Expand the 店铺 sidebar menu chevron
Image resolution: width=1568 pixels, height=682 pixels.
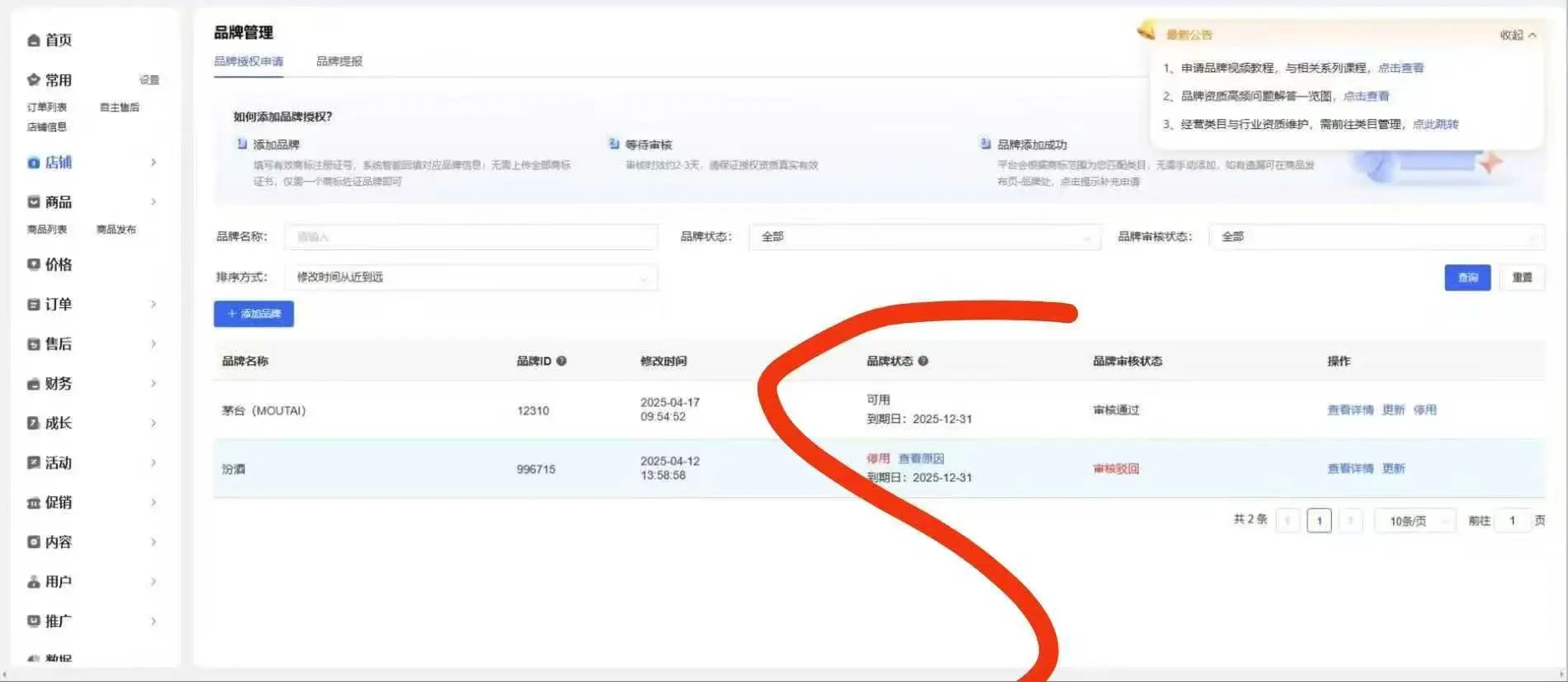(x=153, y=163)
